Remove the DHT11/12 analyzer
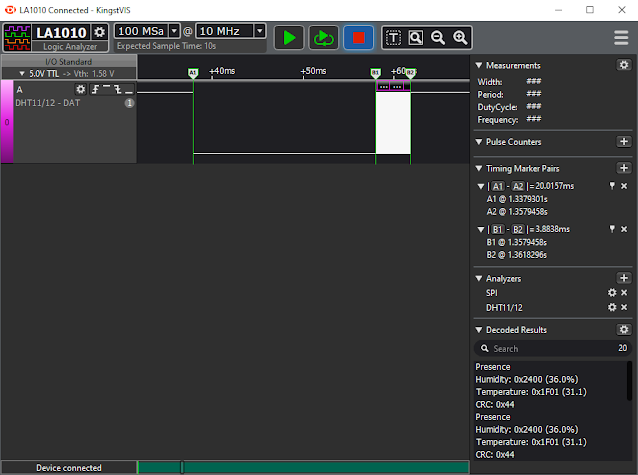Image resolution: width=638 pixels, height=475 pixels. click(624, 307)
